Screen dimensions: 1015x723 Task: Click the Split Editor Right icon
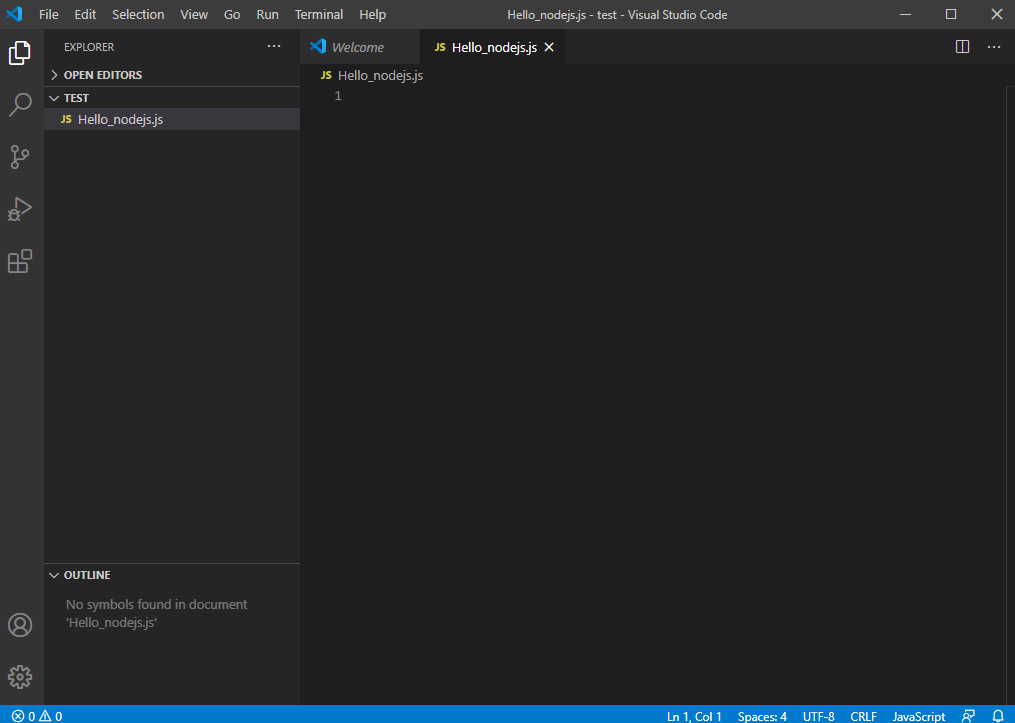click(x=962, y=47)
